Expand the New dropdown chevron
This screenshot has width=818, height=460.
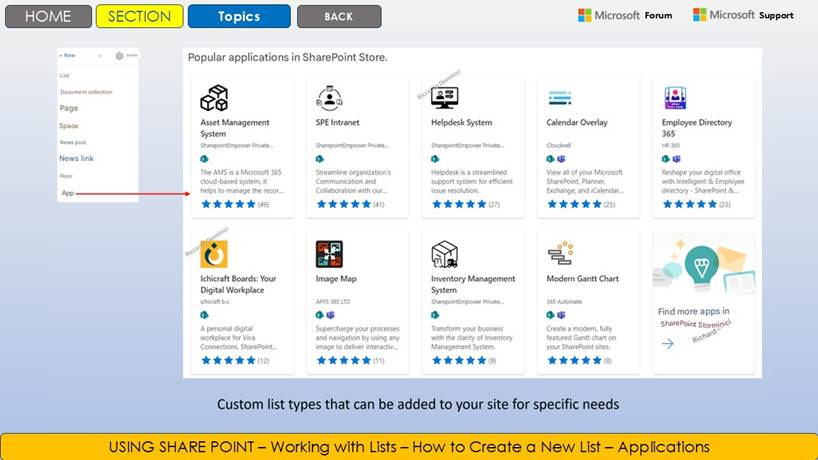[100, 56]
